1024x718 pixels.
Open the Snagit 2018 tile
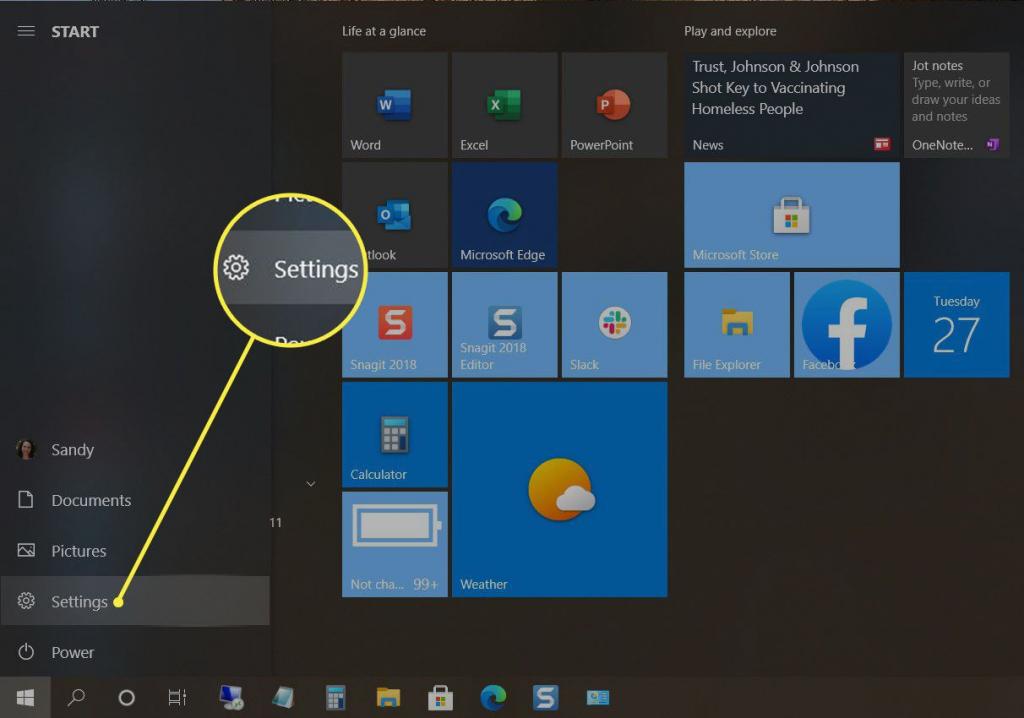[x=394, y=325]
